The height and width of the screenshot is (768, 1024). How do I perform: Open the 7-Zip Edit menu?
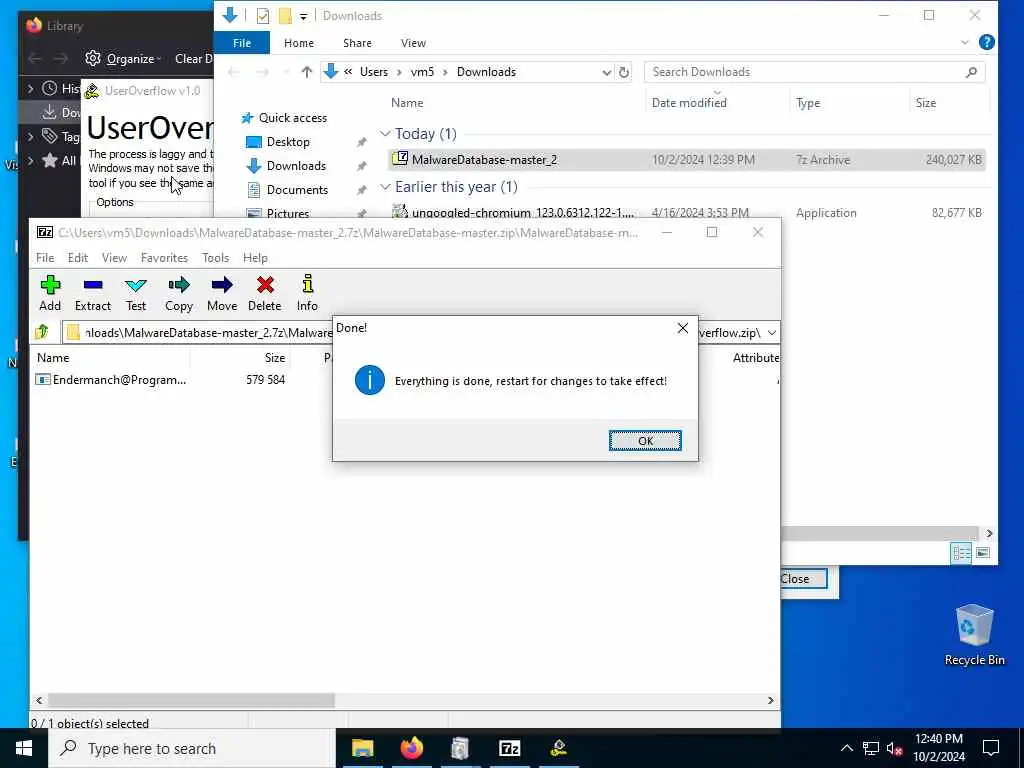[x=78, y=258]
